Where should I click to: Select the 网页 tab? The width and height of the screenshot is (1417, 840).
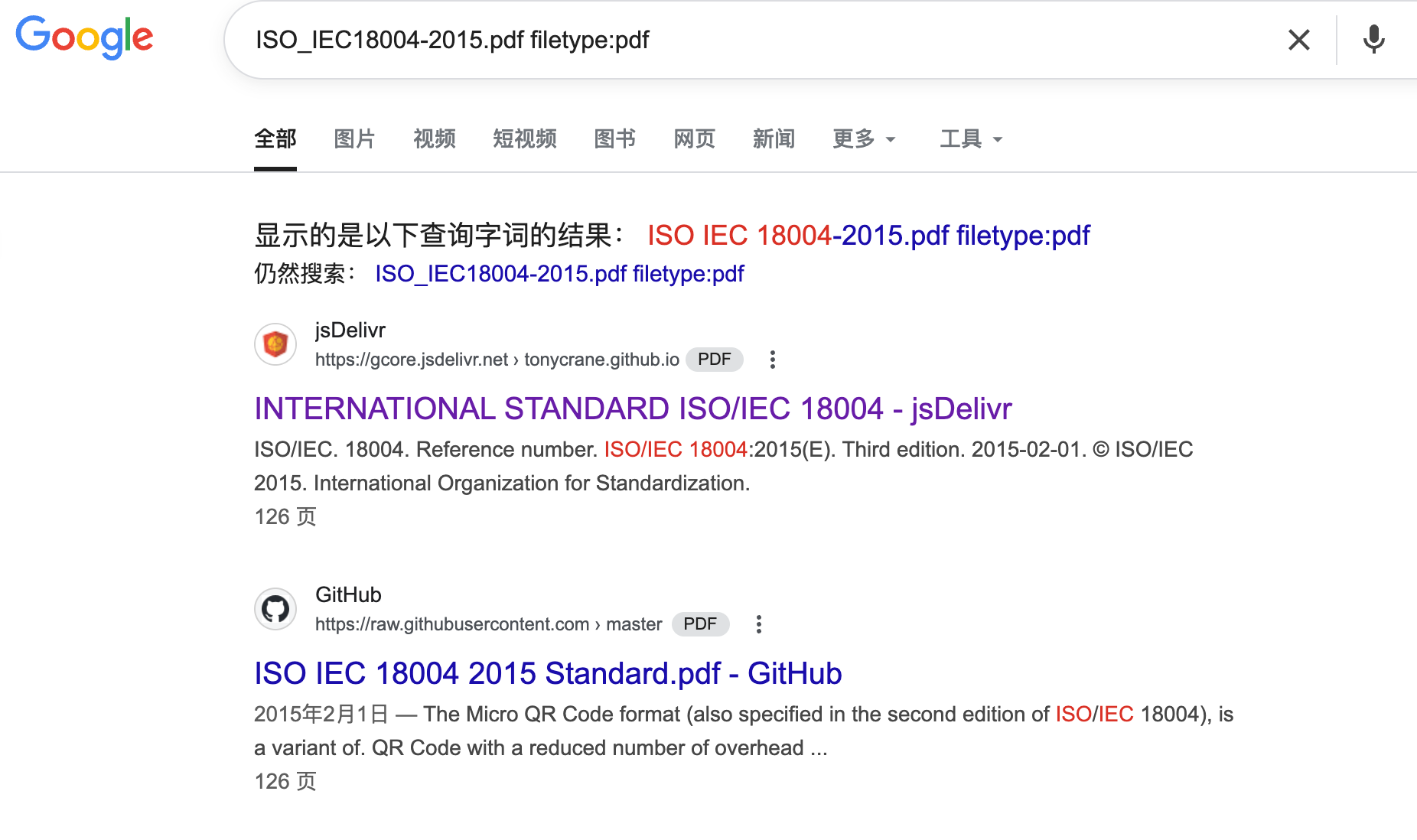point(694,138)
